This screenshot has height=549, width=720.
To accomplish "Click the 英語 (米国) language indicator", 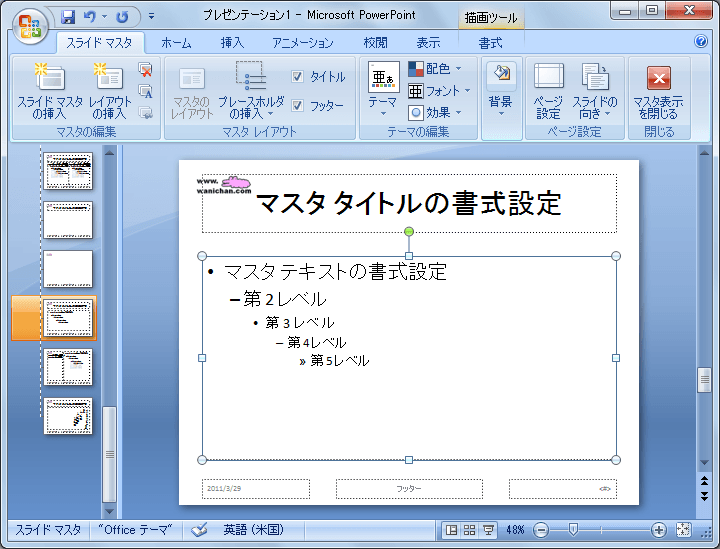I will [253, 530].
